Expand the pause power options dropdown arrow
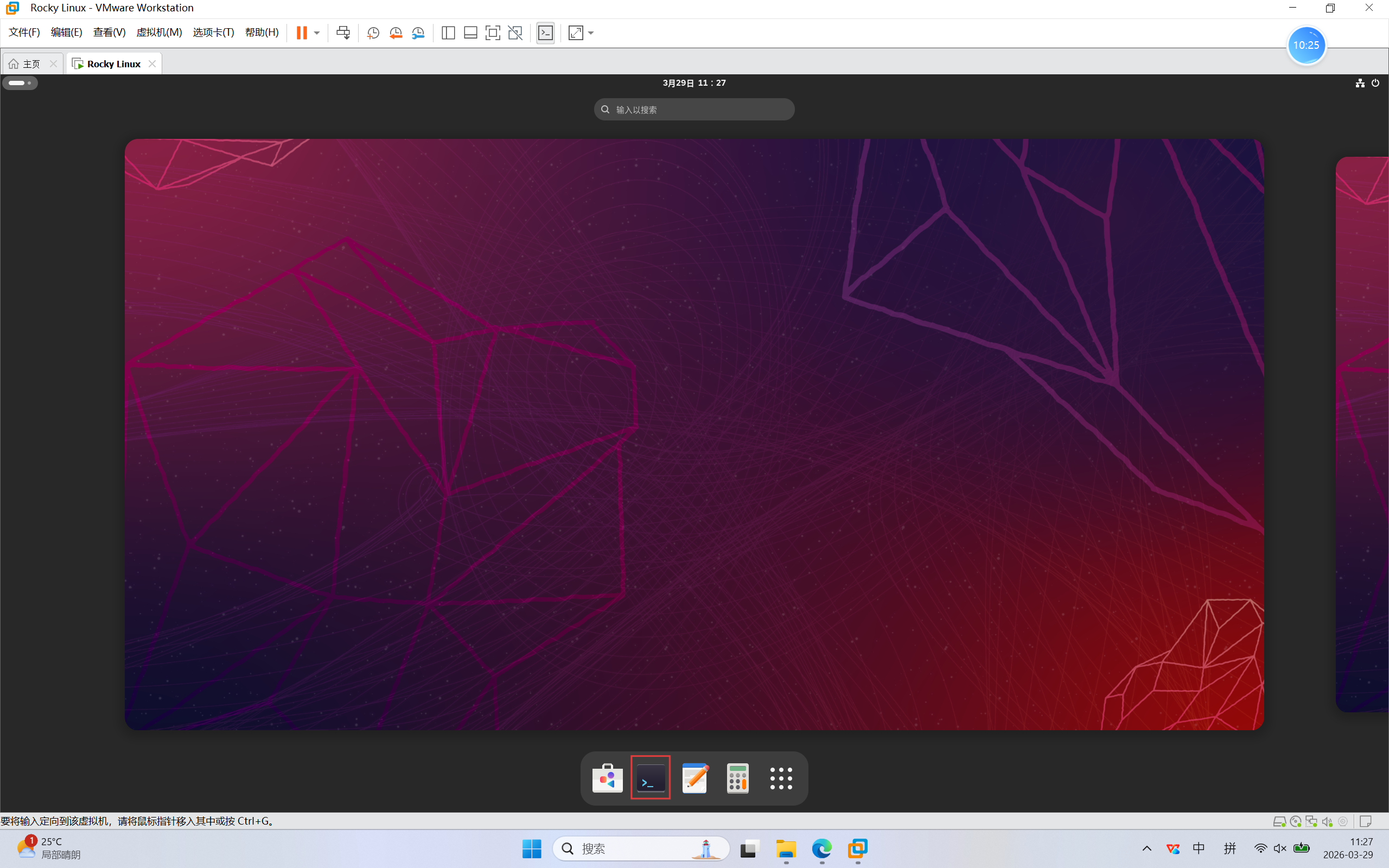Image resolution: width=1389 pixels, height=868 pixels. pos(317,33)
